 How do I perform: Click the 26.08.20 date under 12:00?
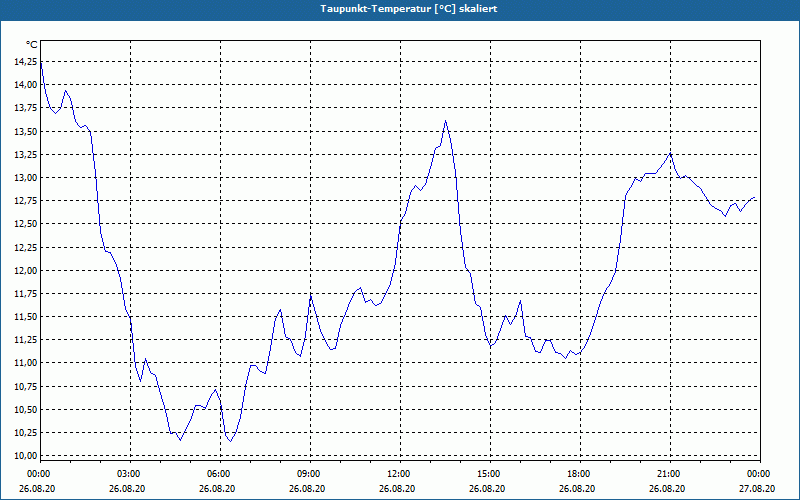[x=397, y=488]
